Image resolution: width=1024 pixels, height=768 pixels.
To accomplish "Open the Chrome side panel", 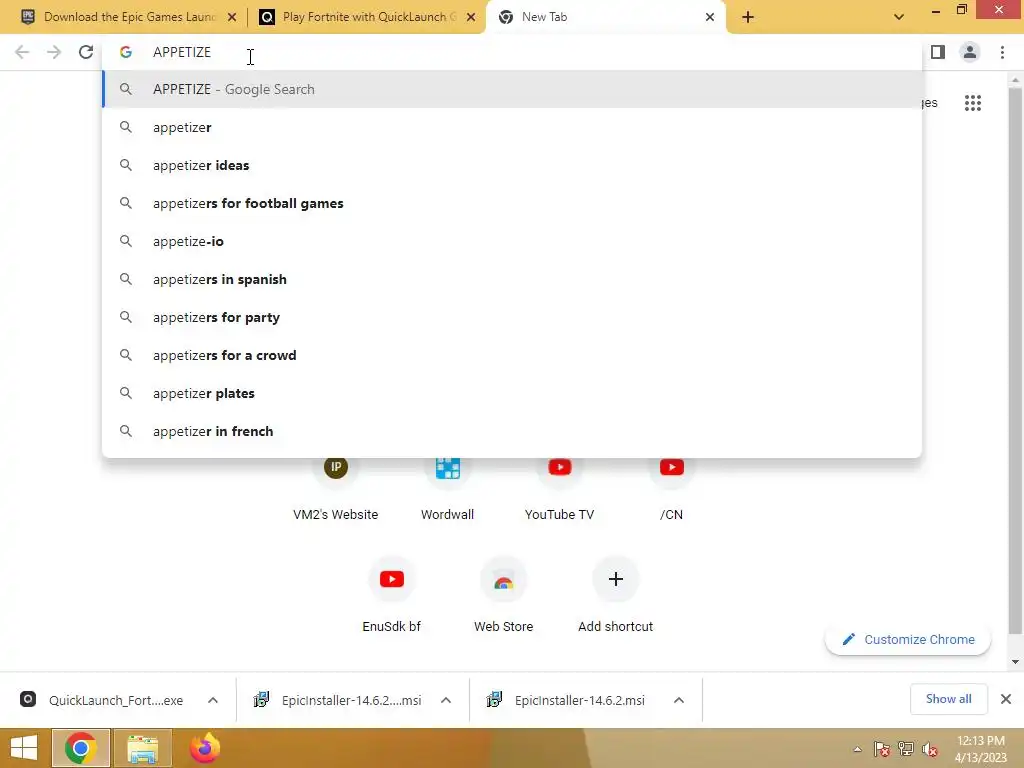I will coord(938,52).
